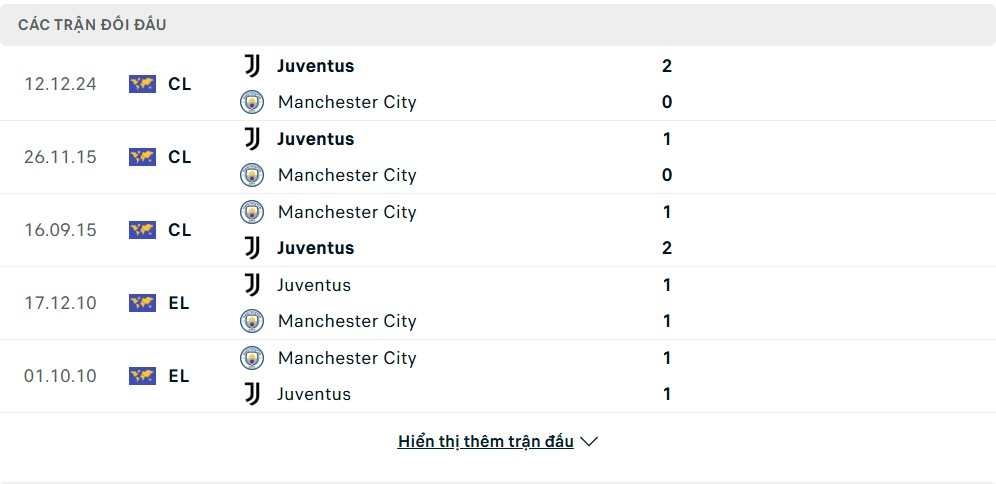Click Juventus crest in 16.09.15 match
The height and width of the screenshot is (484, 996).
(x=252, y=248)
